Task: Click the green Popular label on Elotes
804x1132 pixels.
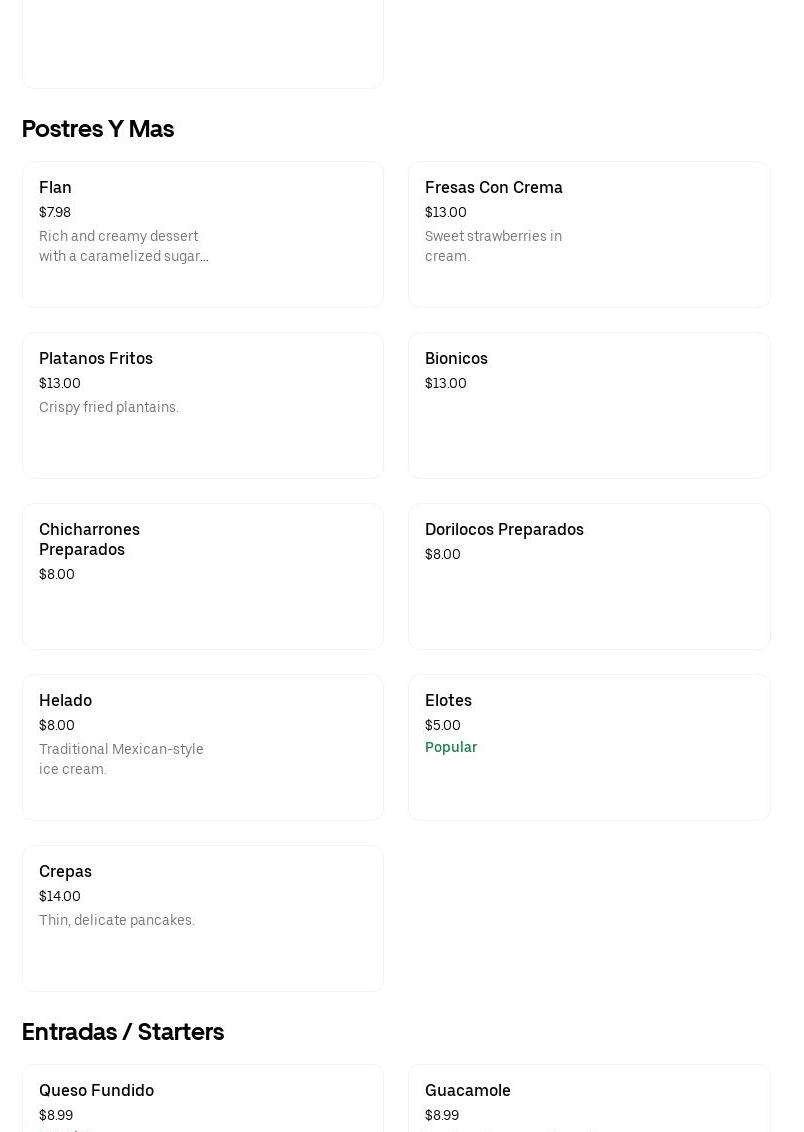Action: pos(451,747)
